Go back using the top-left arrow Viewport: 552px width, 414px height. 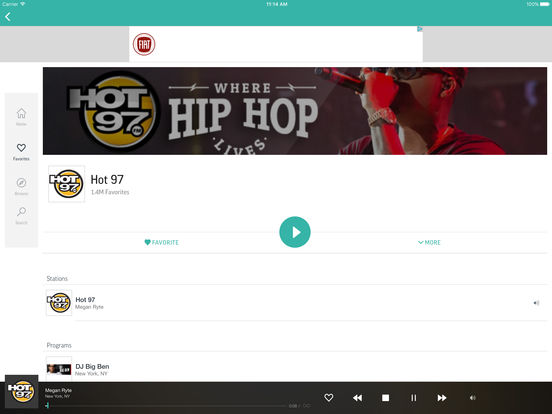8,17
